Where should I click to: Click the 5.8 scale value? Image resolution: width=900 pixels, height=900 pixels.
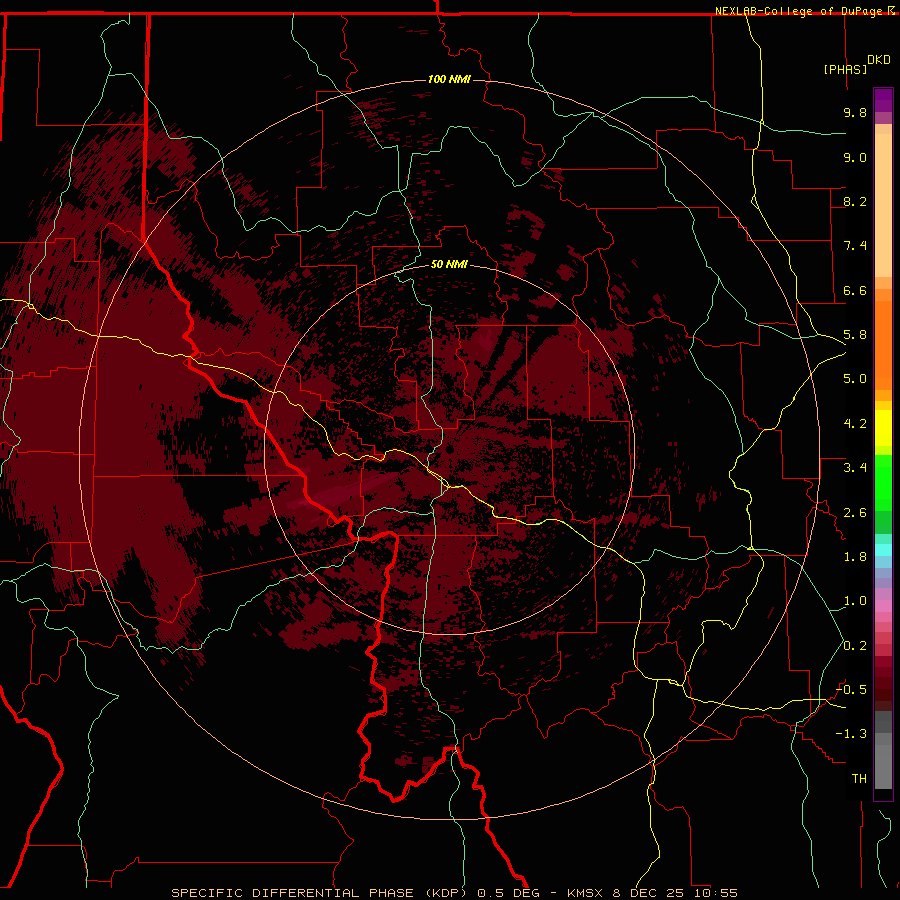click(855, 335)
